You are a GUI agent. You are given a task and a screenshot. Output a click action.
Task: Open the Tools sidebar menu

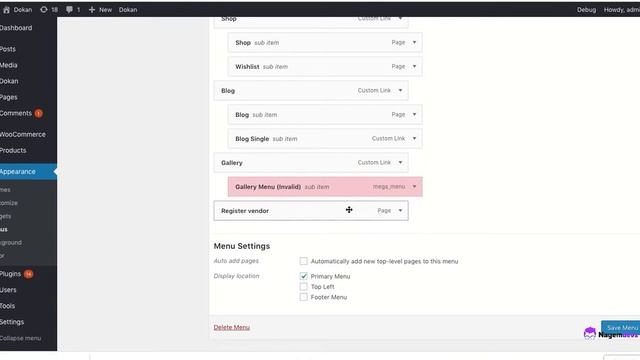(8, 306)
